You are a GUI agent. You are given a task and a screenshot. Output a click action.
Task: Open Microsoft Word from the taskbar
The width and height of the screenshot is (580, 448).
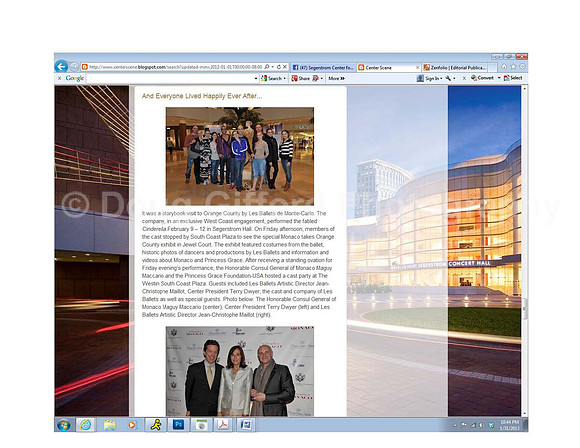[x=246, y=425]
